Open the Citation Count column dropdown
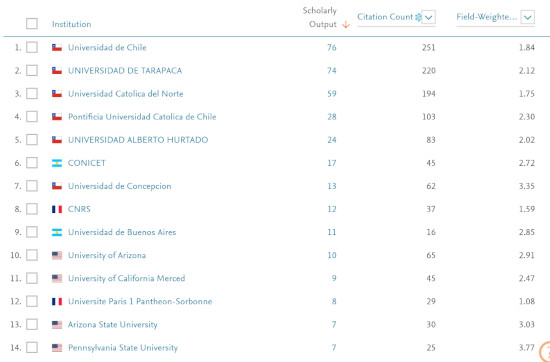550x362 pixels. point(429,17)
